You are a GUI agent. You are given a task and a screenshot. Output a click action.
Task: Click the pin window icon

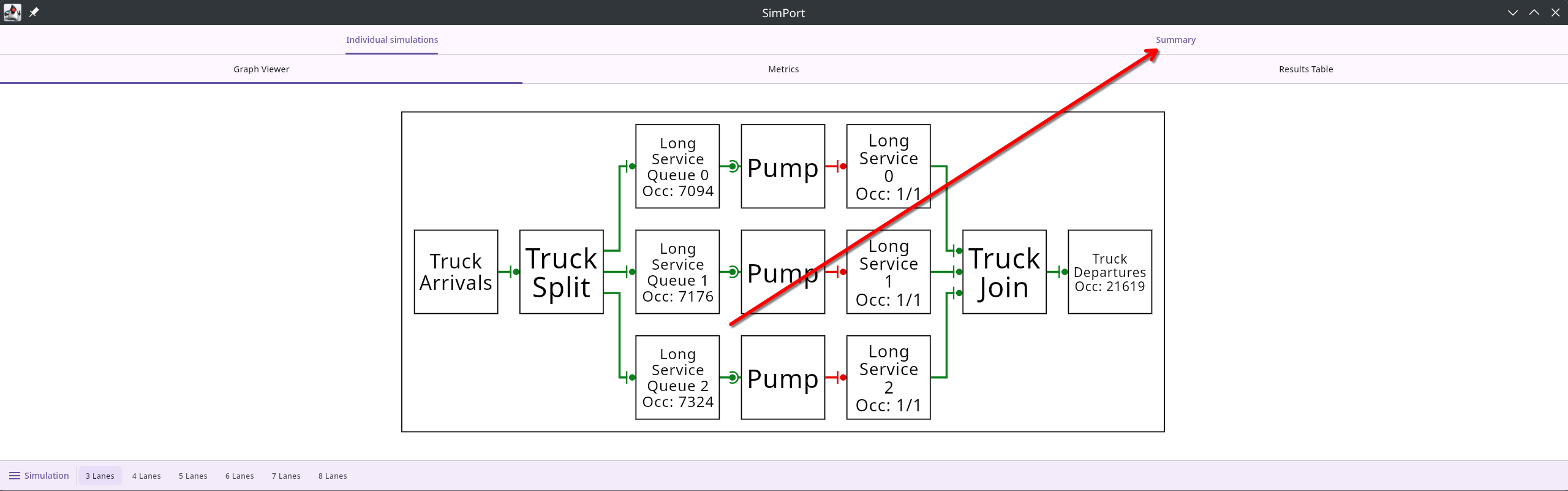(x=34, y=12)
